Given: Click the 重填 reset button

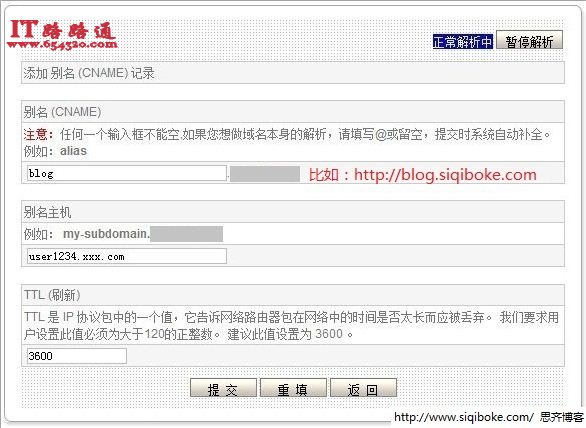Looking at the screenshot, I should [293, 388].
